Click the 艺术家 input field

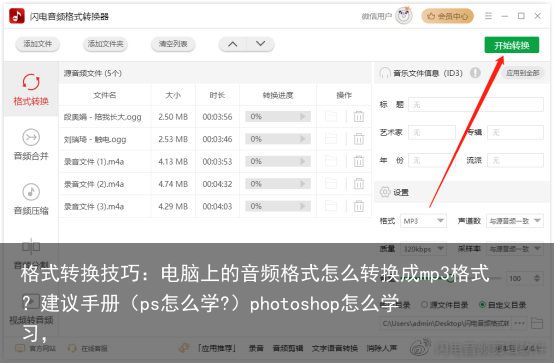(432, 133)
